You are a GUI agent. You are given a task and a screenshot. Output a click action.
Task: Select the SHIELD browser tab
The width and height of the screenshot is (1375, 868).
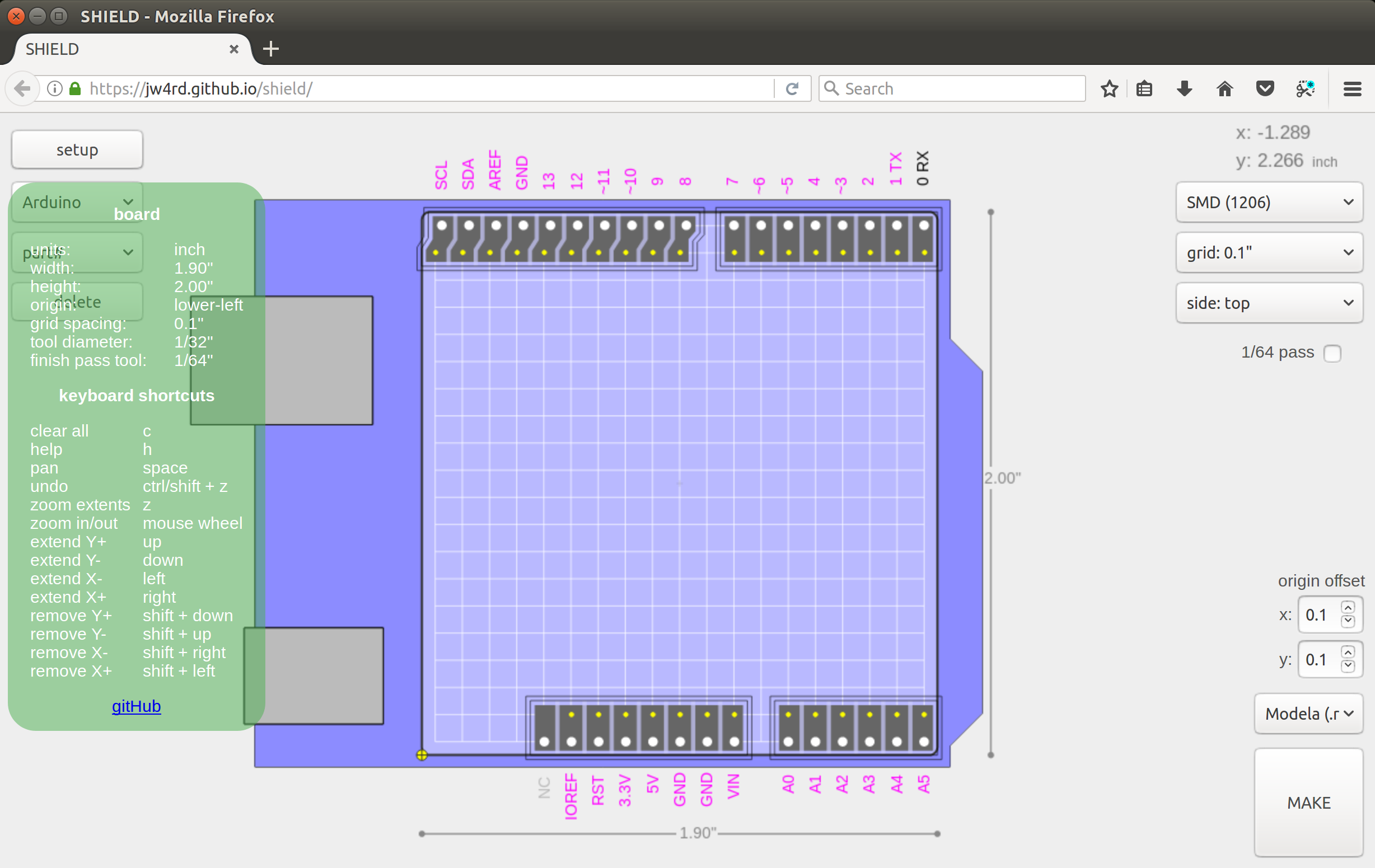[x=132, y=49]
